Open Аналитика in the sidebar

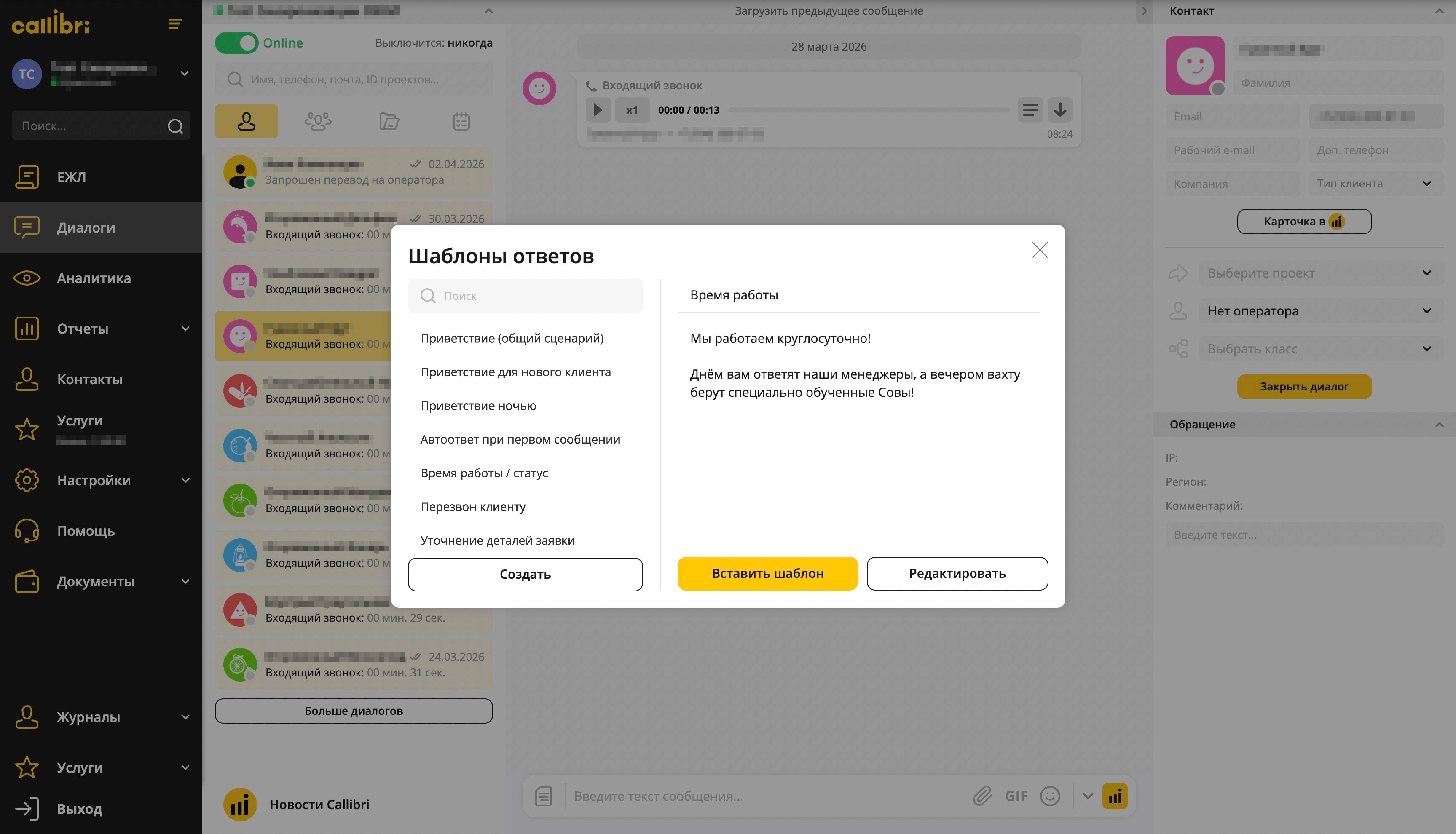click(x=94, y=278)
